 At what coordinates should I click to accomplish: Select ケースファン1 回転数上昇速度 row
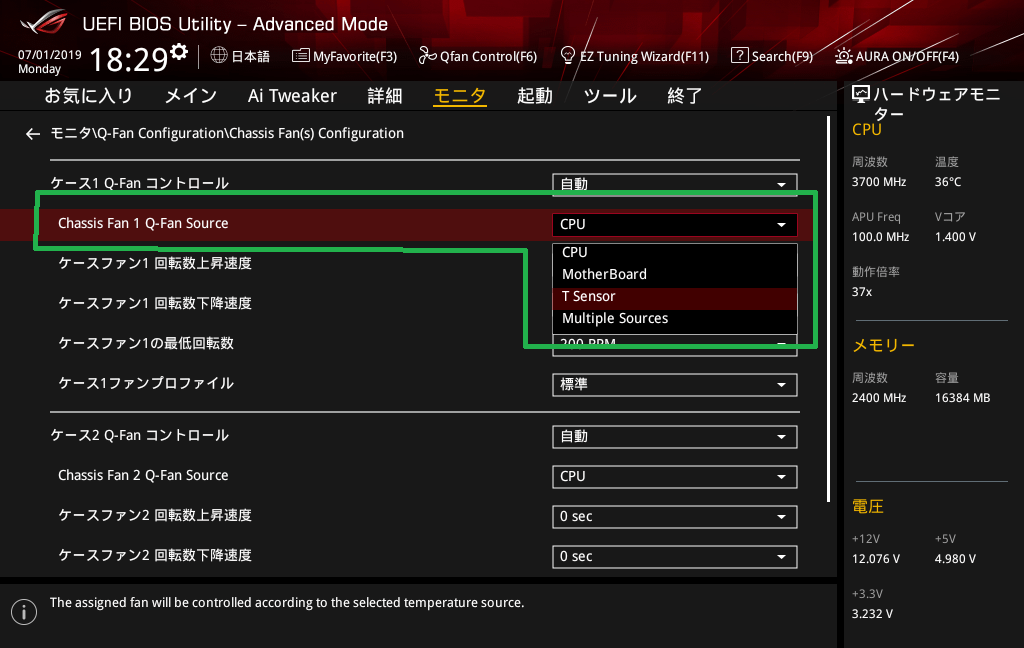155,263
